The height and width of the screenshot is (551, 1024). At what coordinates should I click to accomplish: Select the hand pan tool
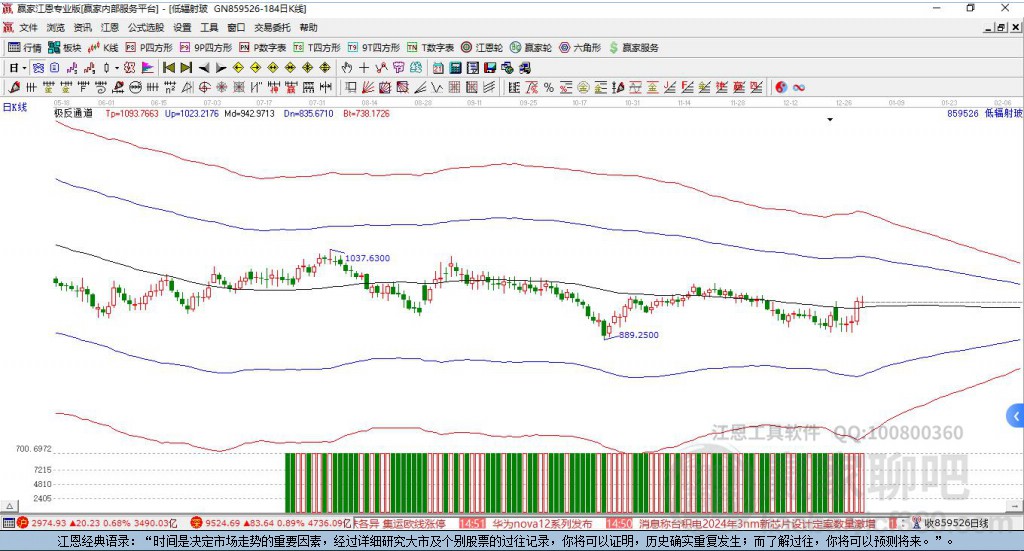(x=347, y=68)
